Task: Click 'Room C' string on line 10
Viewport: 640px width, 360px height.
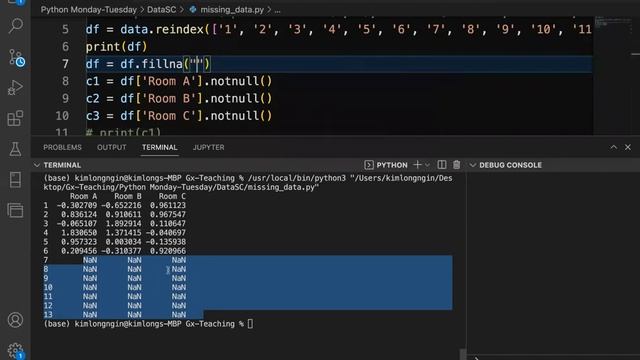Action: [169, 116]
